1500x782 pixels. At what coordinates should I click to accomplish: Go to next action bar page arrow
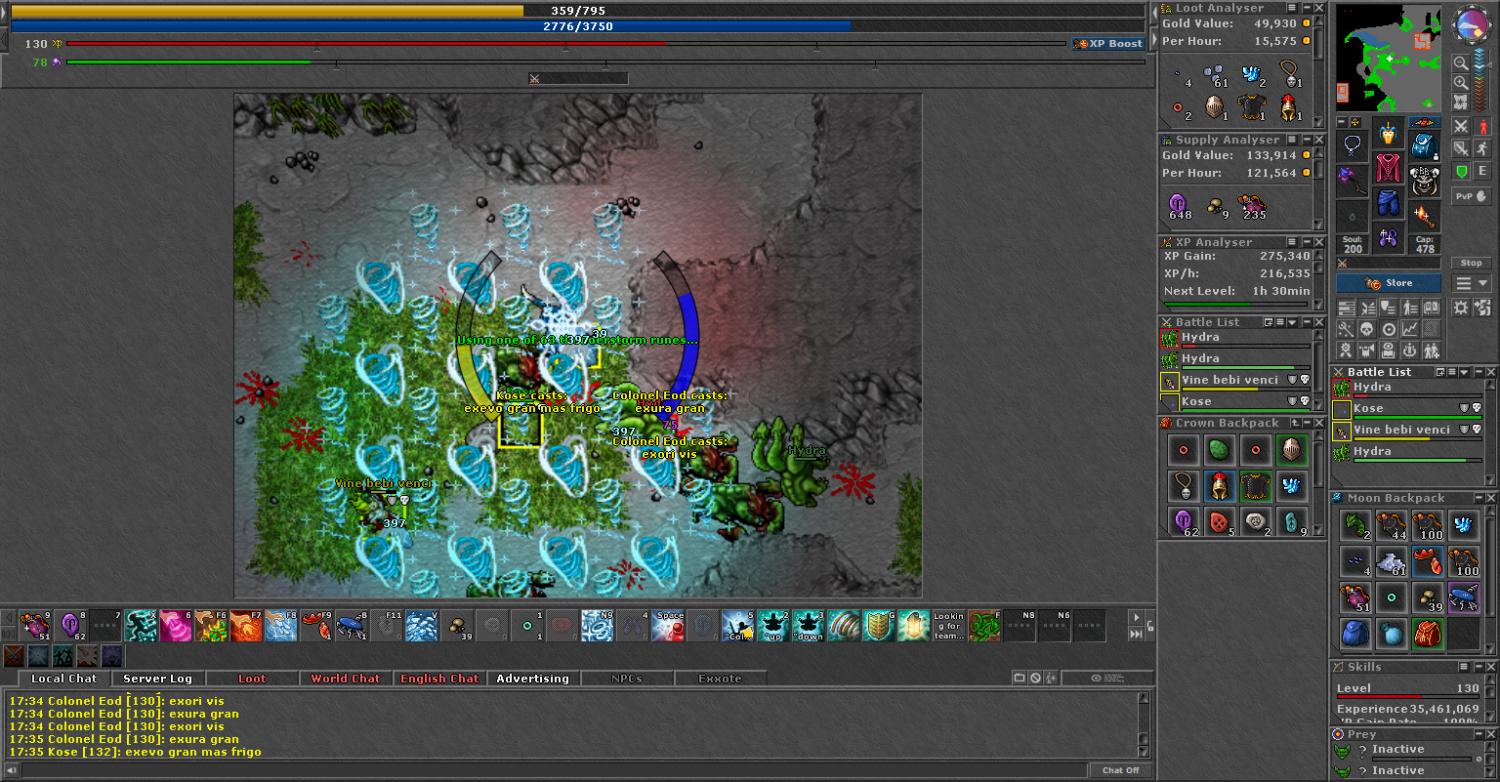tap(1136, 618)
